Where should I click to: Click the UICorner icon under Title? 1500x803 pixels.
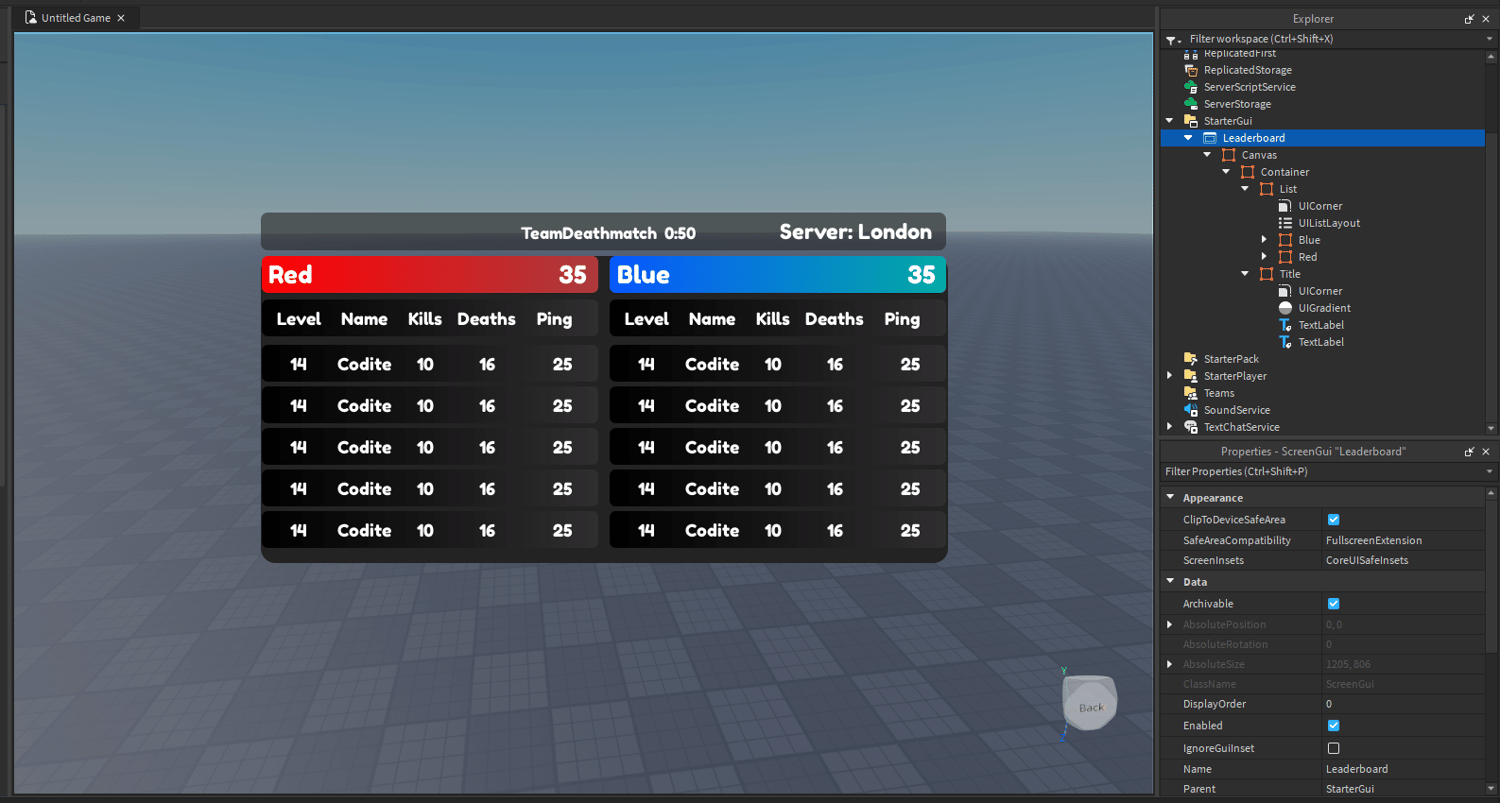pos(1285,291)
